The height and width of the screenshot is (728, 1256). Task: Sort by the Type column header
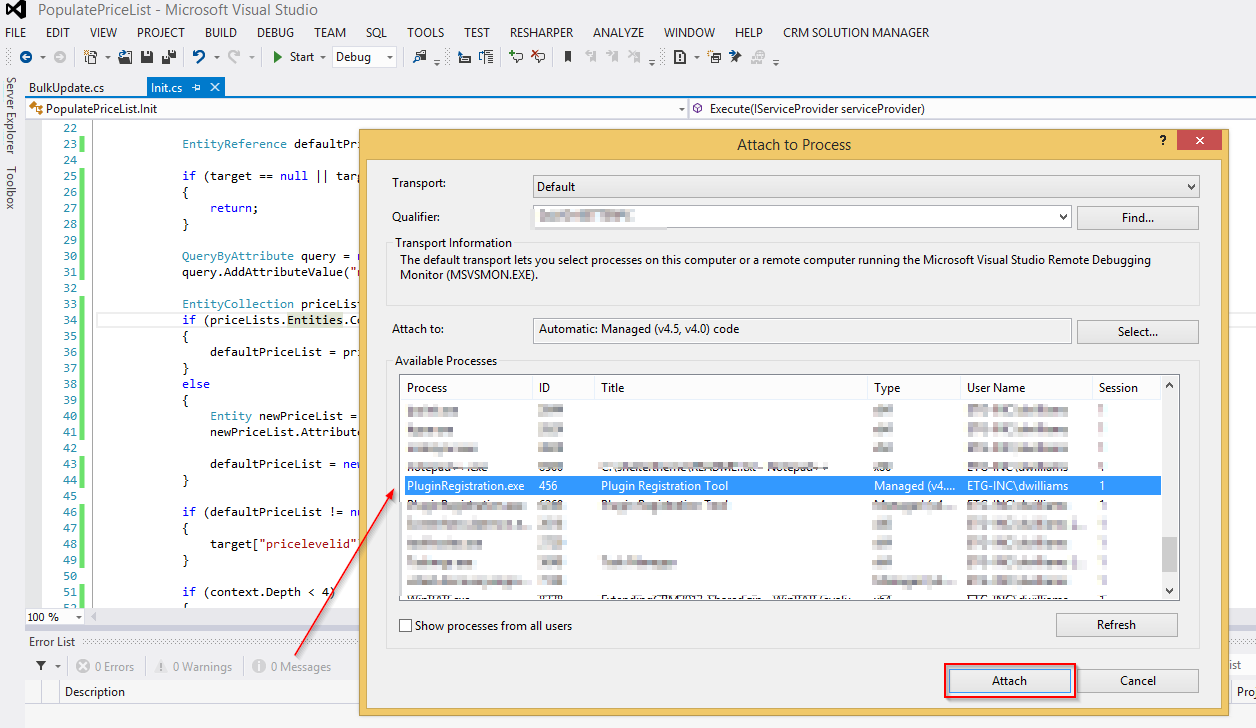[914, 388]
